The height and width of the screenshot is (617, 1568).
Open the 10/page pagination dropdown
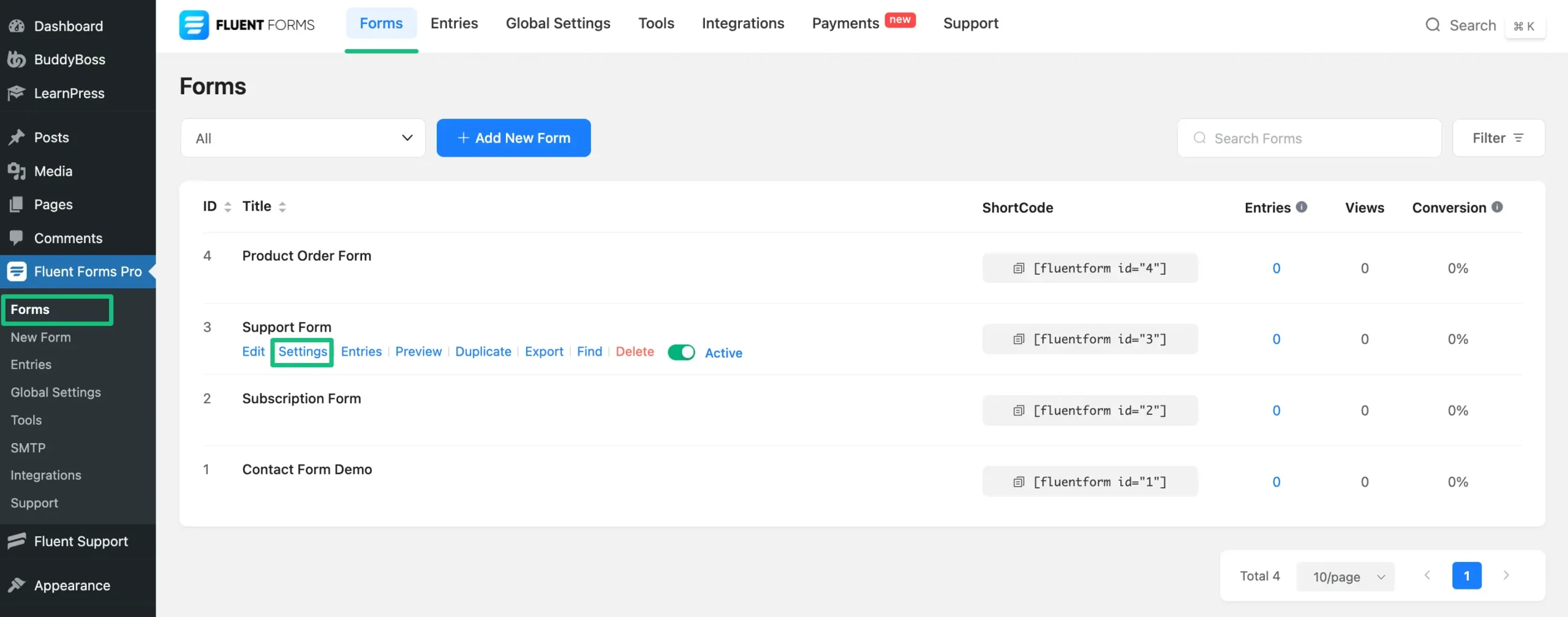coord(1345,576)
